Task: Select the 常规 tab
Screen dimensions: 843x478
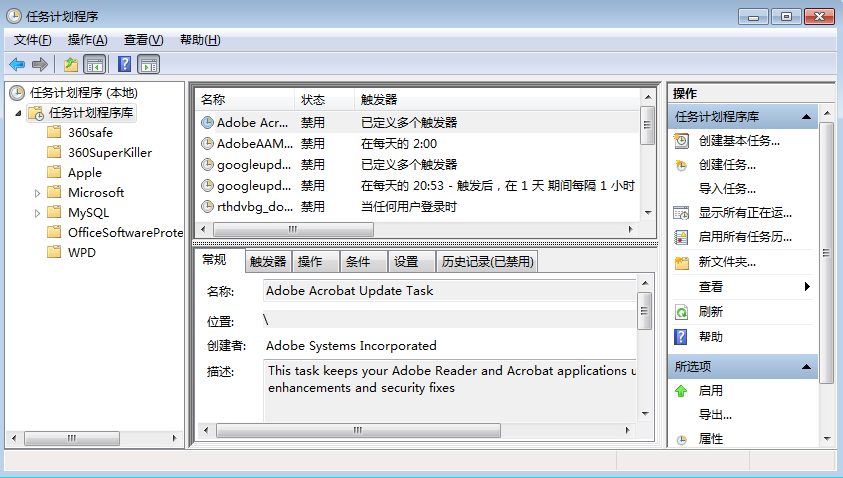Action: coord(219,260)
